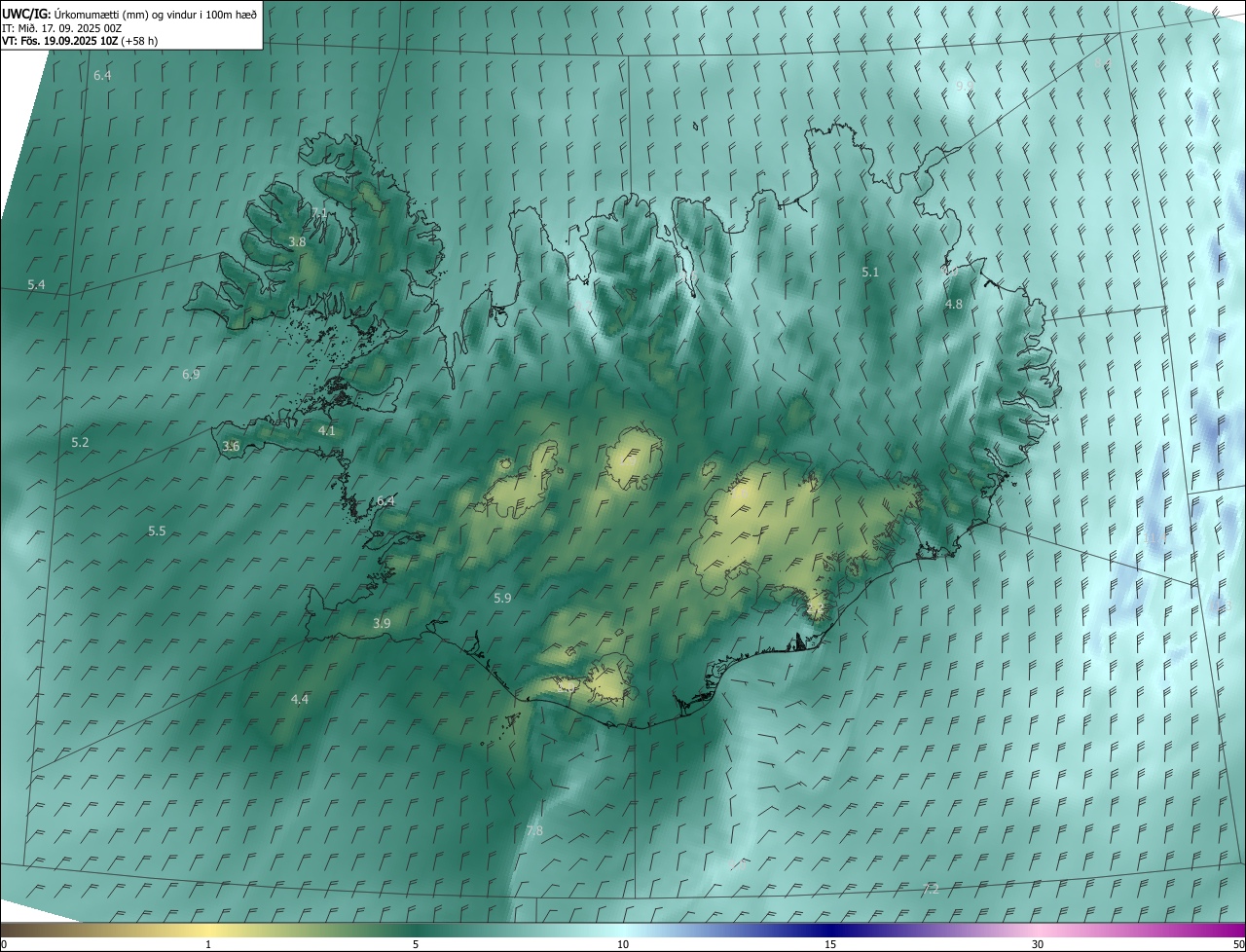Click the 4.1 value on the map
This screenshot has height=952, width=1246.
tap(327, 431)
